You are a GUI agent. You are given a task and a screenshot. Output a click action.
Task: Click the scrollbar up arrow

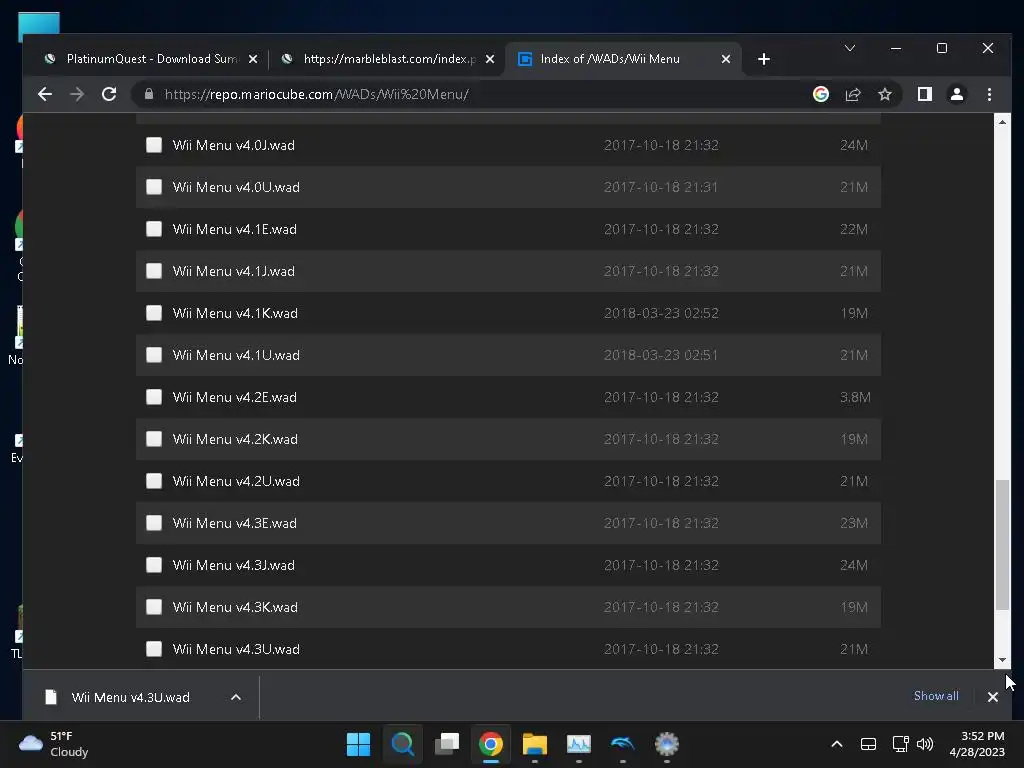click(x=1002, y=122)
